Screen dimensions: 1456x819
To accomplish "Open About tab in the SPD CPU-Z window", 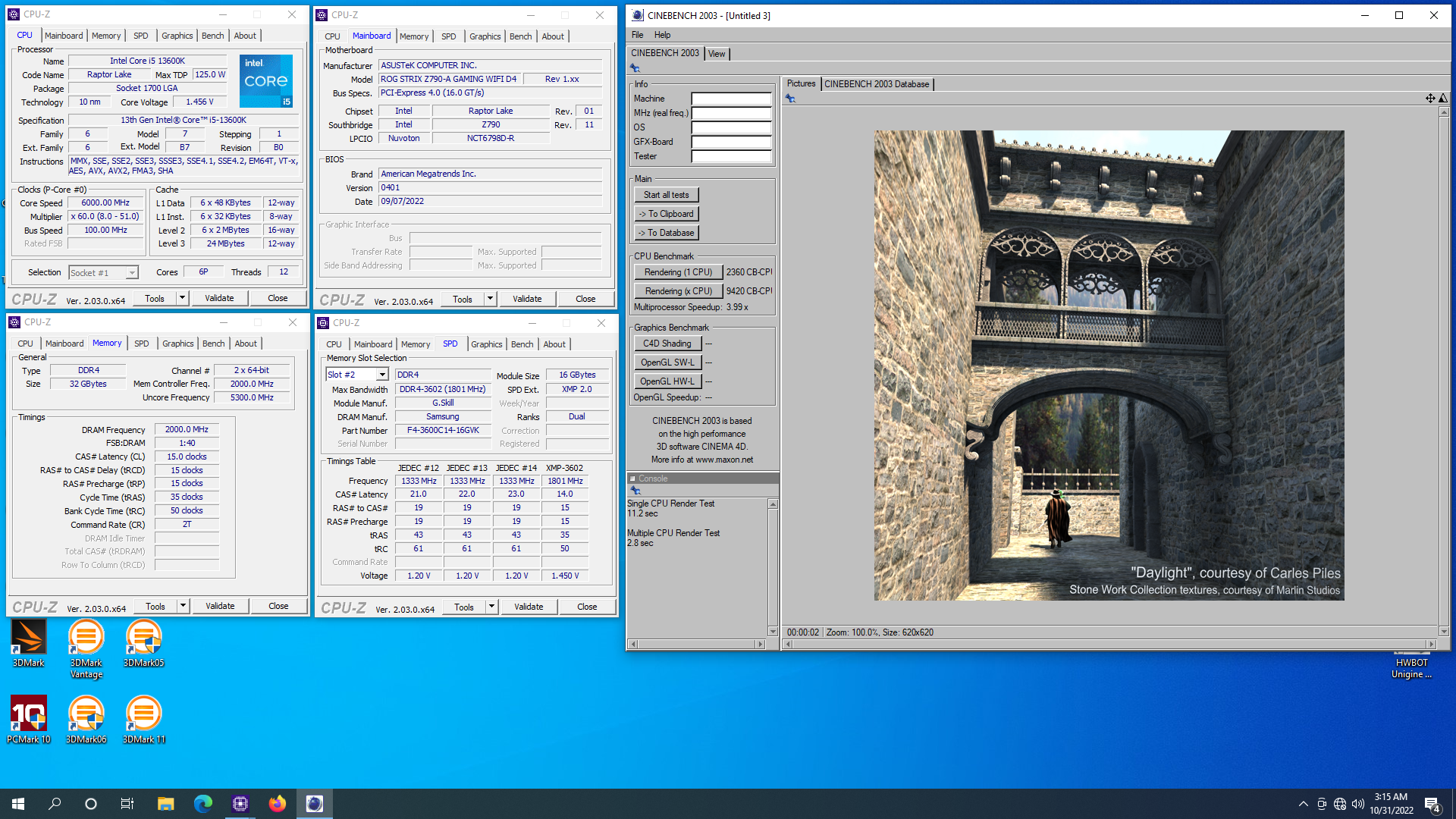I will tap(554, 344).
